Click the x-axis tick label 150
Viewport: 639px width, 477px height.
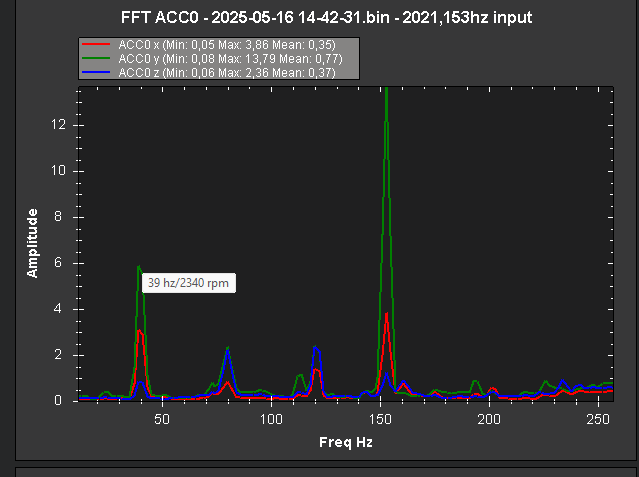tap(380, 419)
